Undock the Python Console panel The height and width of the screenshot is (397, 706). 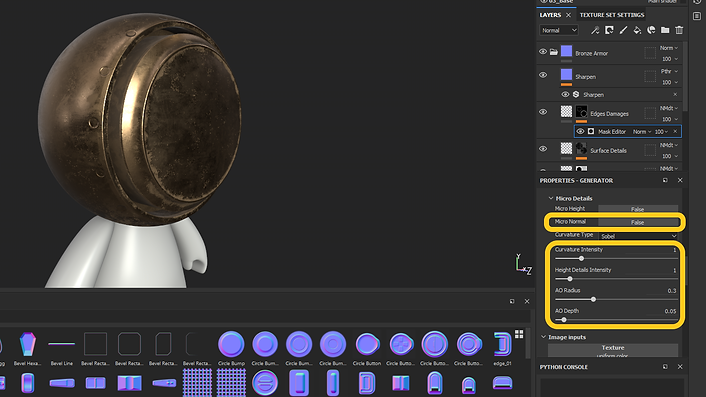coord(665,367)
